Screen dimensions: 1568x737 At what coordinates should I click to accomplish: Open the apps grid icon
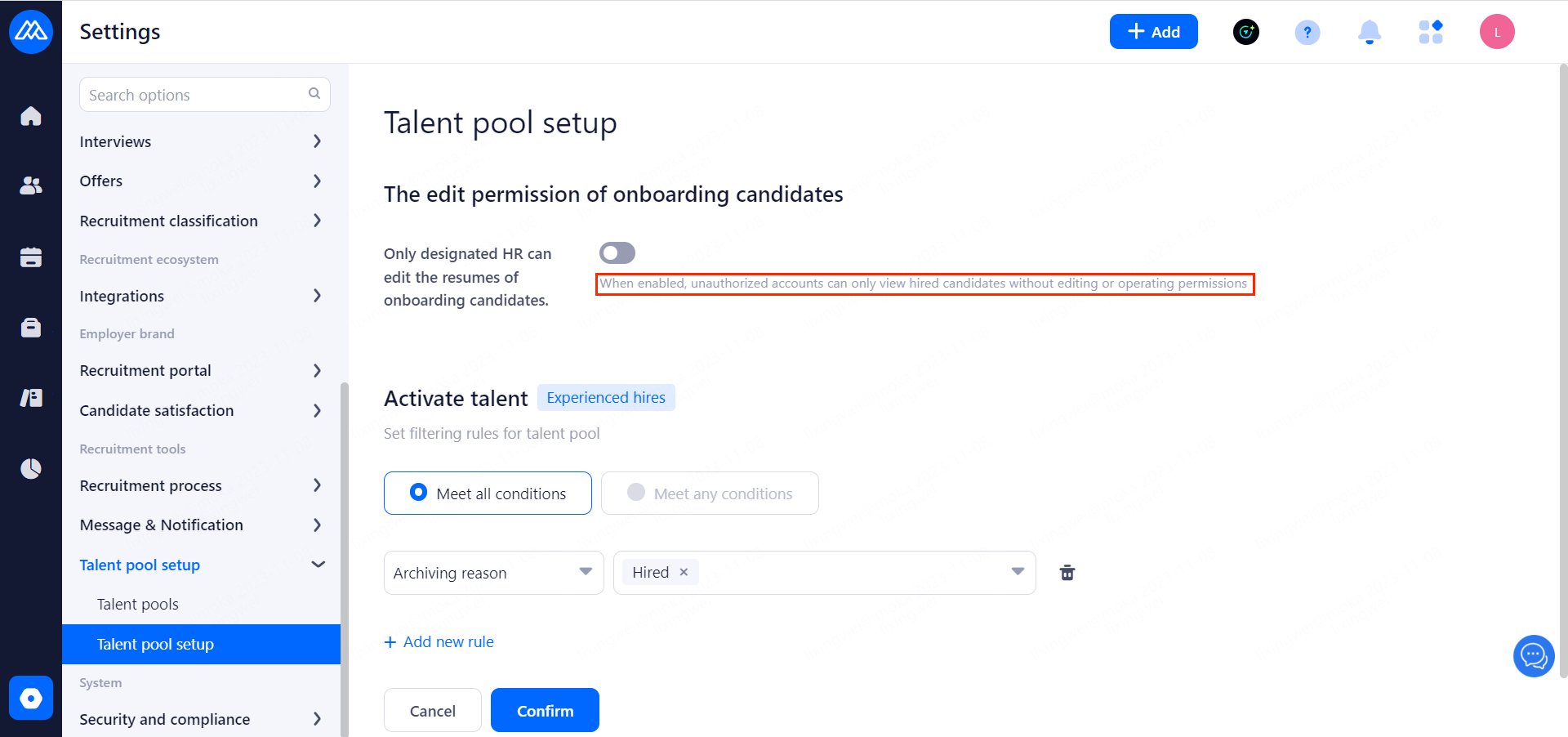(1431, 33)
